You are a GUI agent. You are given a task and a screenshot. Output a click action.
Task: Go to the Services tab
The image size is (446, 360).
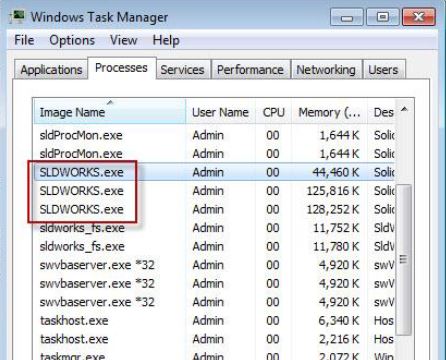pyautogui.click(x=182, y=70)
